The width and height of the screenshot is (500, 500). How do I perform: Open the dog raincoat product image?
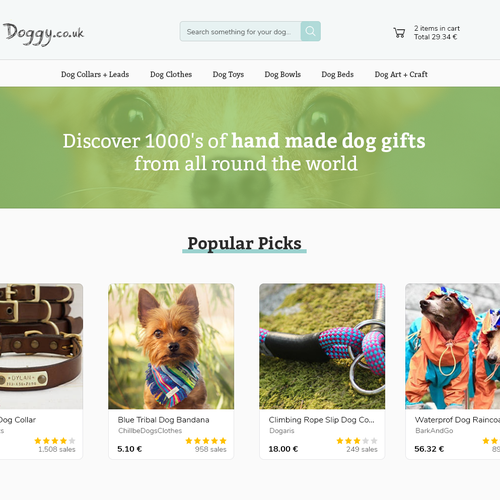(453, 346)
